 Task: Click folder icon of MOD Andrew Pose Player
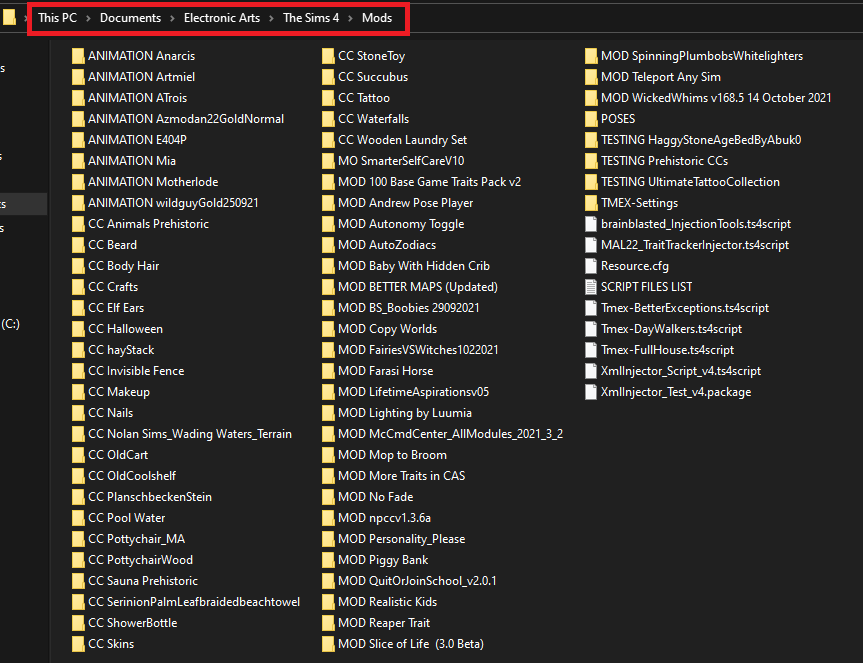328,204
